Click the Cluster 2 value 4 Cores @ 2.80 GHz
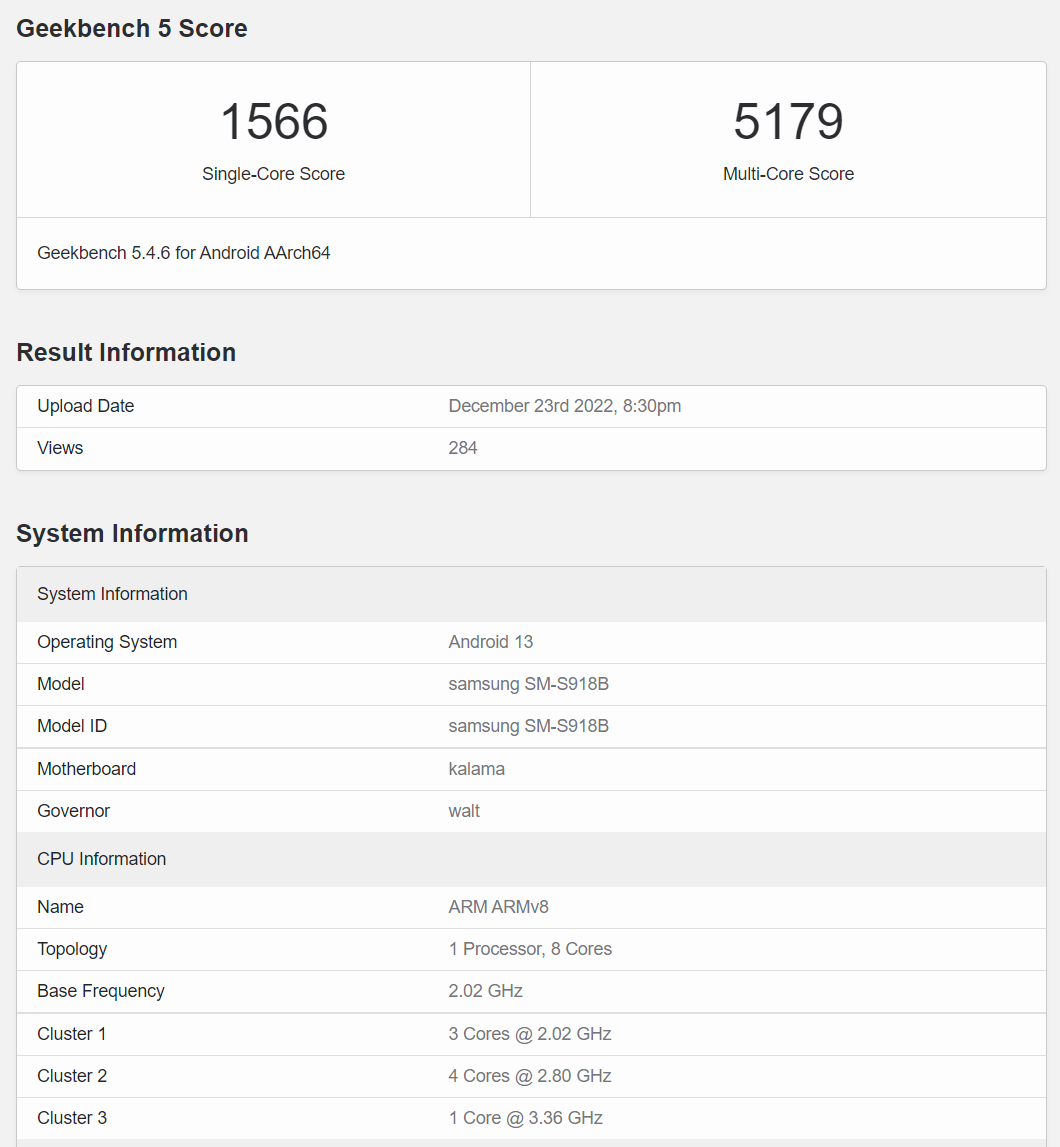The height and width of the screenshot is (1147, 1060). point(530,1076)
